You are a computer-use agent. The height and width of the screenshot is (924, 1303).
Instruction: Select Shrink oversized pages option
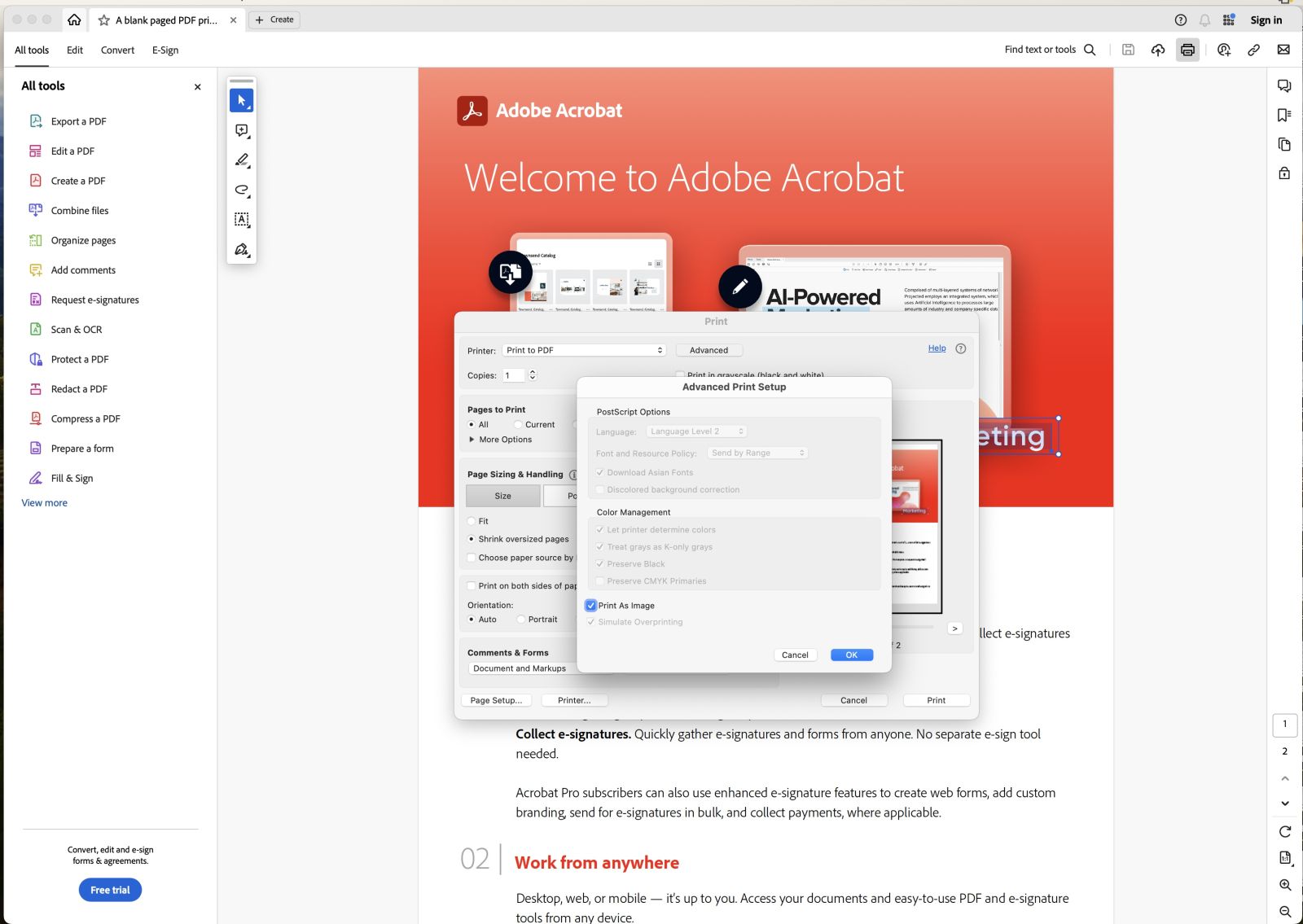coord(472,539)
